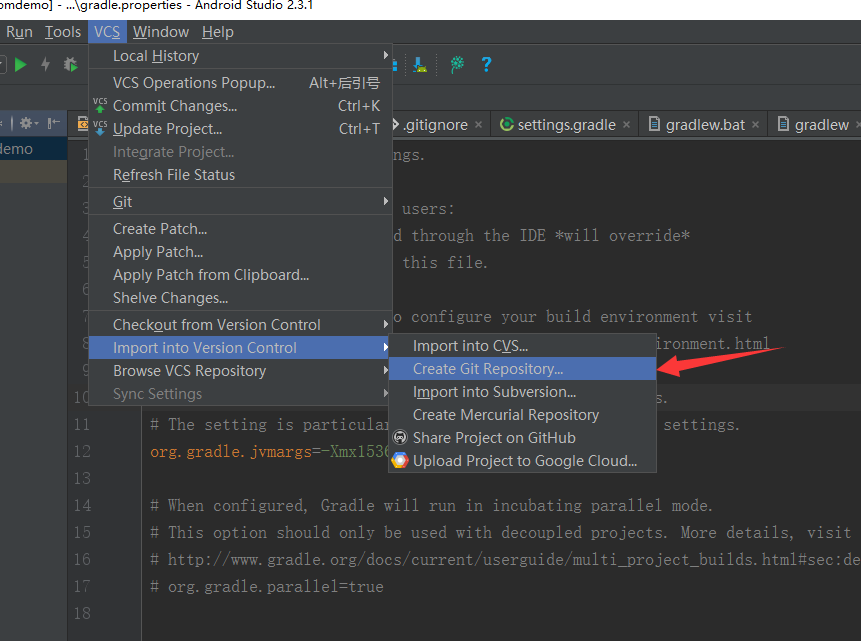This screenshot has height=641, width=861.
Task: Expand Checkout from Version Control arrow
Action: pos(385,325)
